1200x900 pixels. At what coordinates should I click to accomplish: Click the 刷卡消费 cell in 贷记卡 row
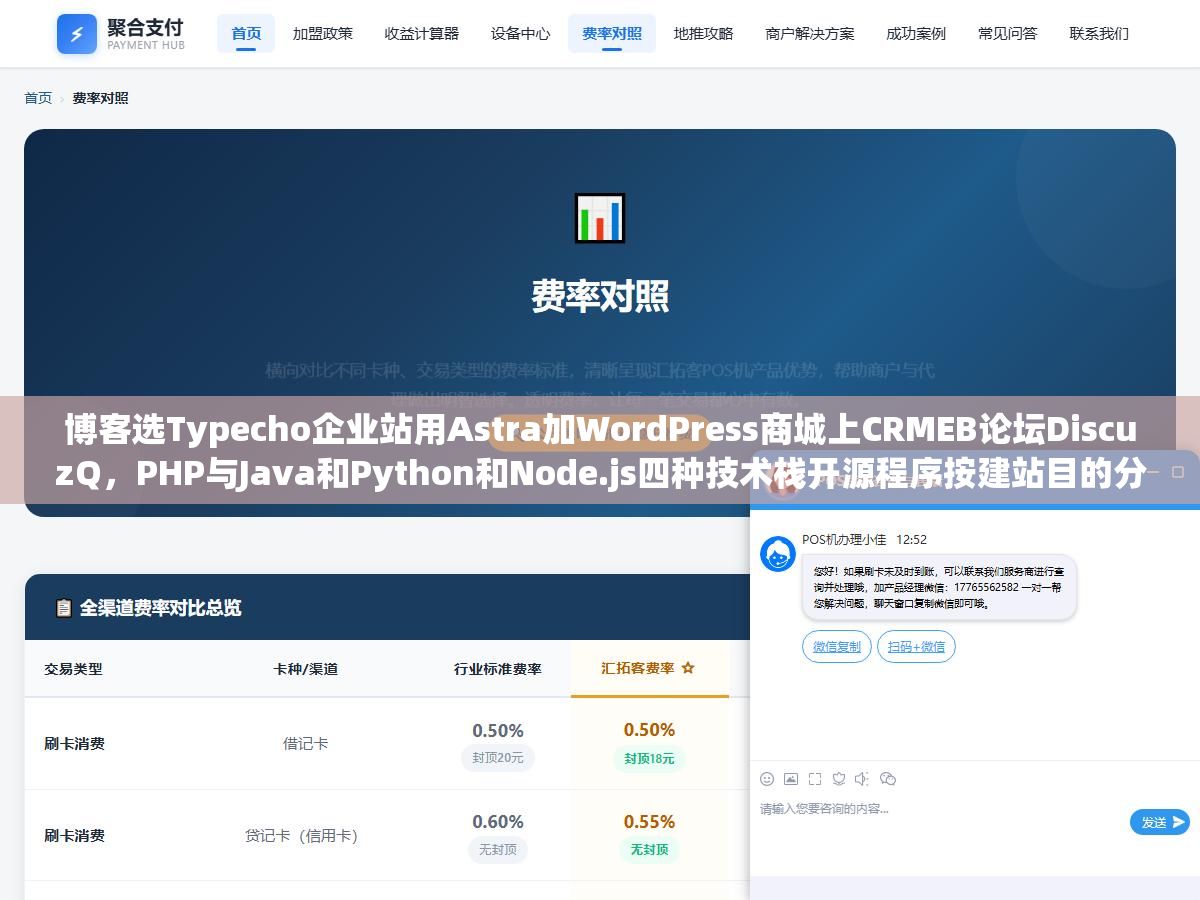point(74,835)
